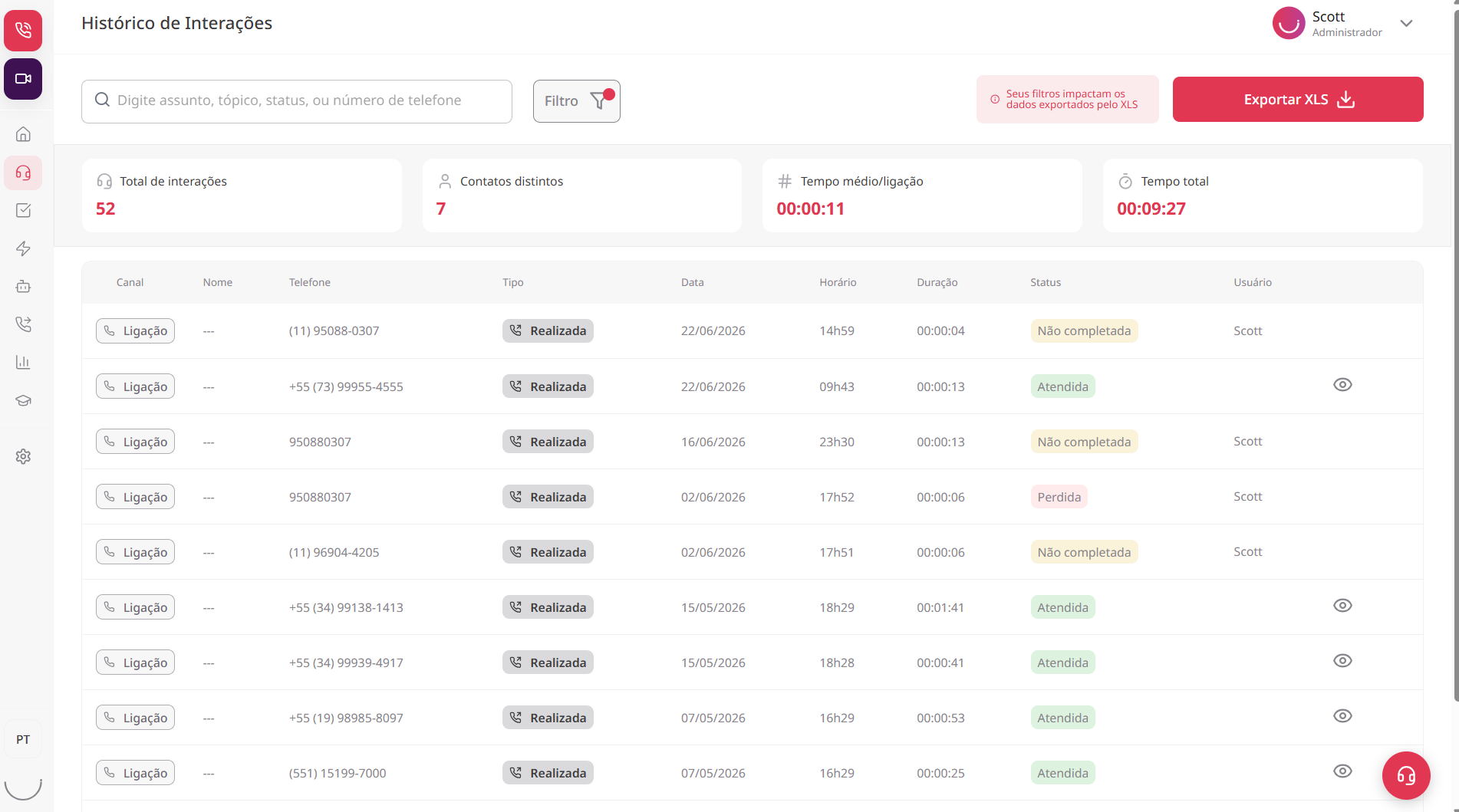Click Atendida badge in the 09h43 row

(1062, 386)
